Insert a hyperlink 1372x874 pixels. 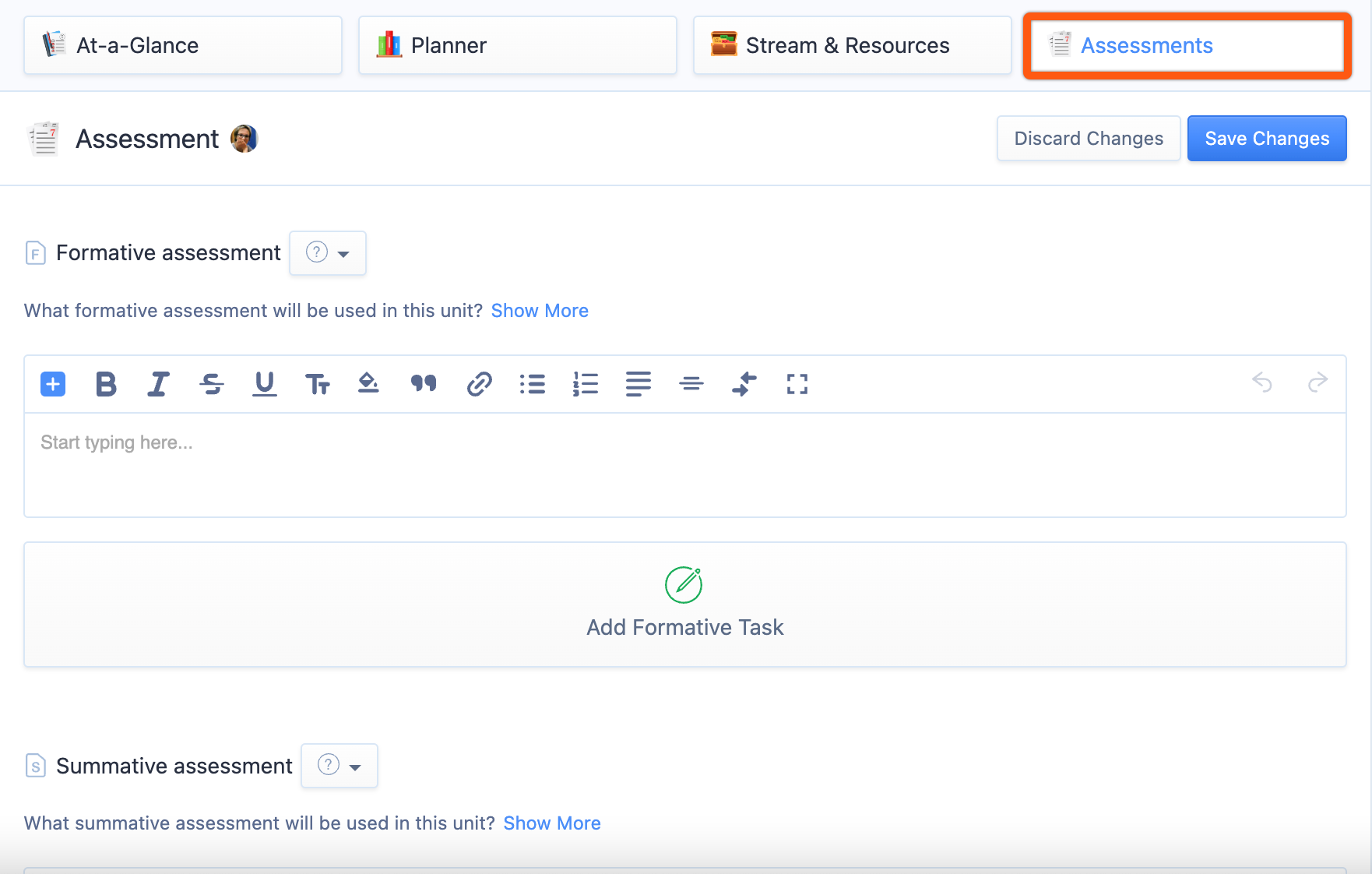479,384
